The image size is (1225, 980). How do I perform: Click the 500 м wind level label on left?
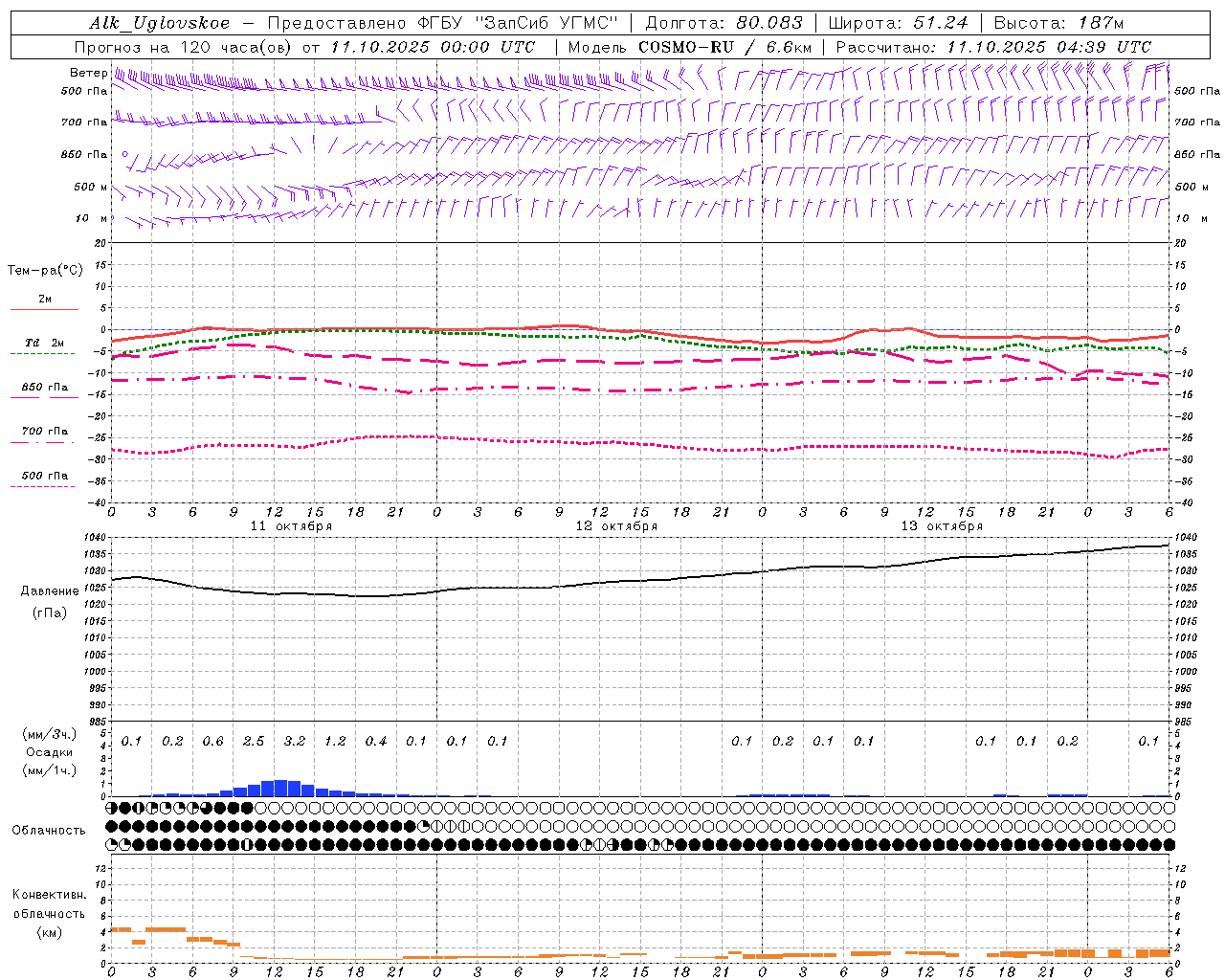91,187
